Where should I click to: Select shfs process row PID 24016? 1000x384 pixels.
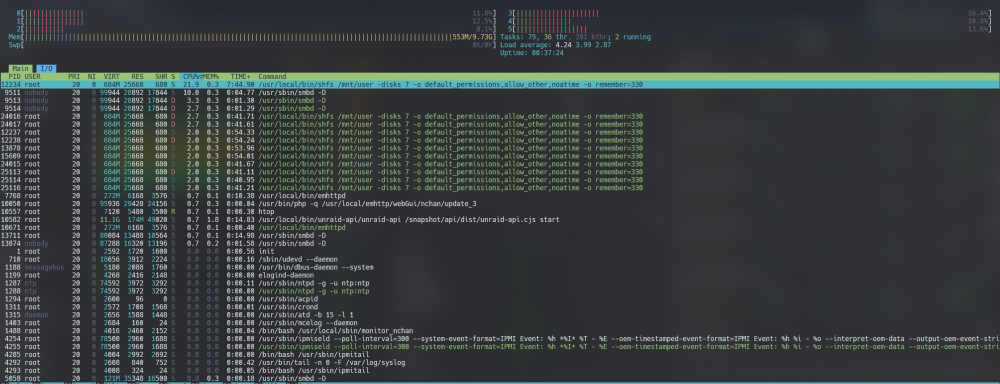[x=500, y=117]
